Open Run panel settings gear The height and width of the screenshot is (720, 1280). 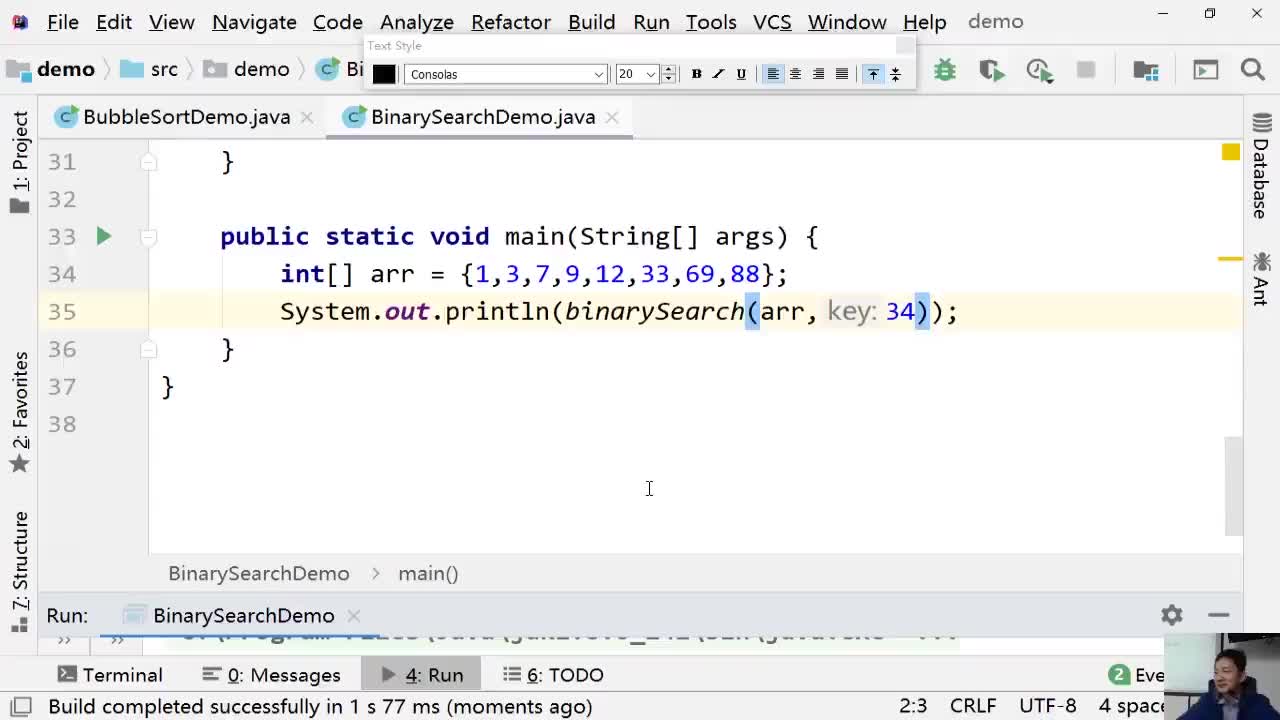[1172, 615]
